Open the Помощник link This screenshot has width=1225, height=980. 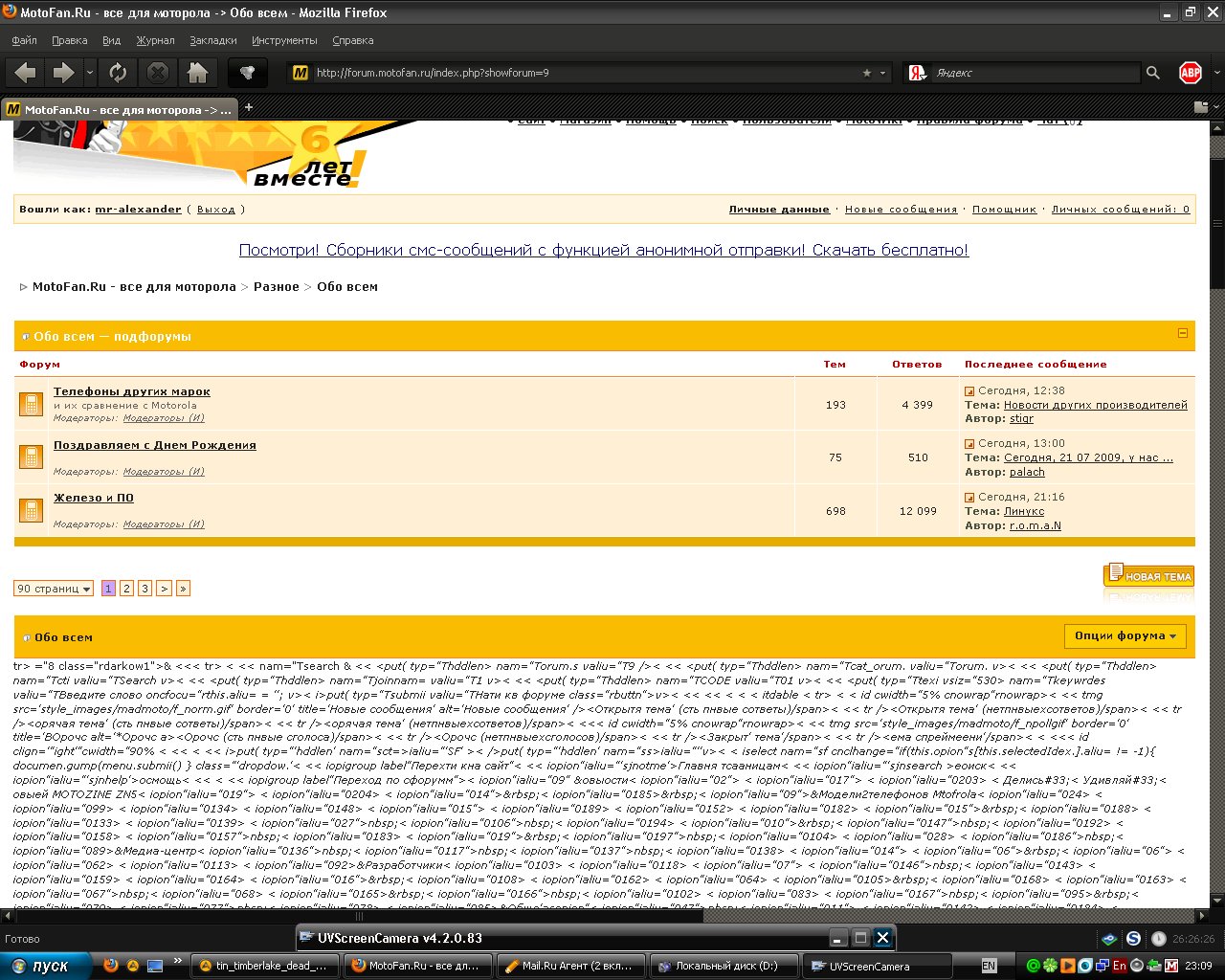pos(1004,209)
